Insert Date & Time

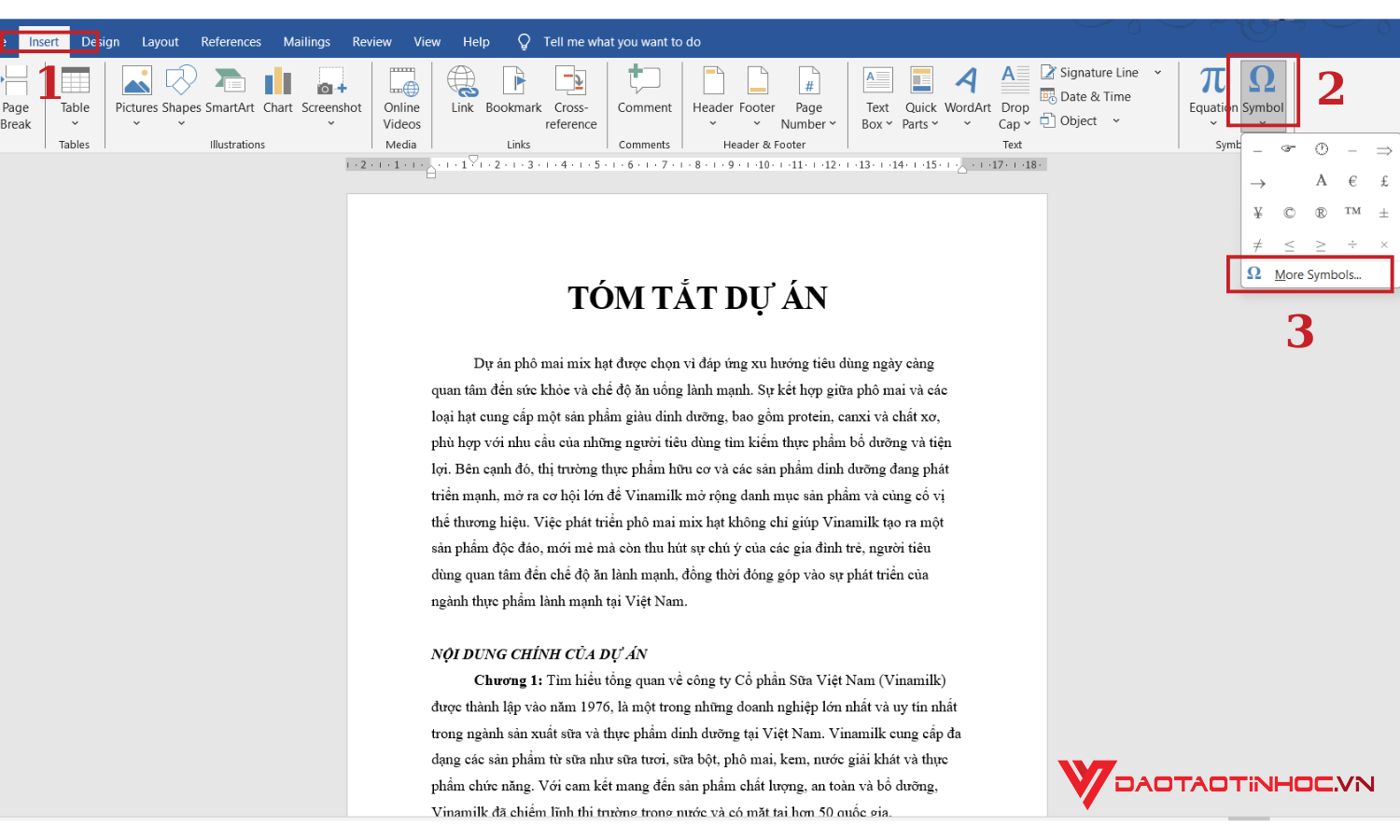point(1085,97)
